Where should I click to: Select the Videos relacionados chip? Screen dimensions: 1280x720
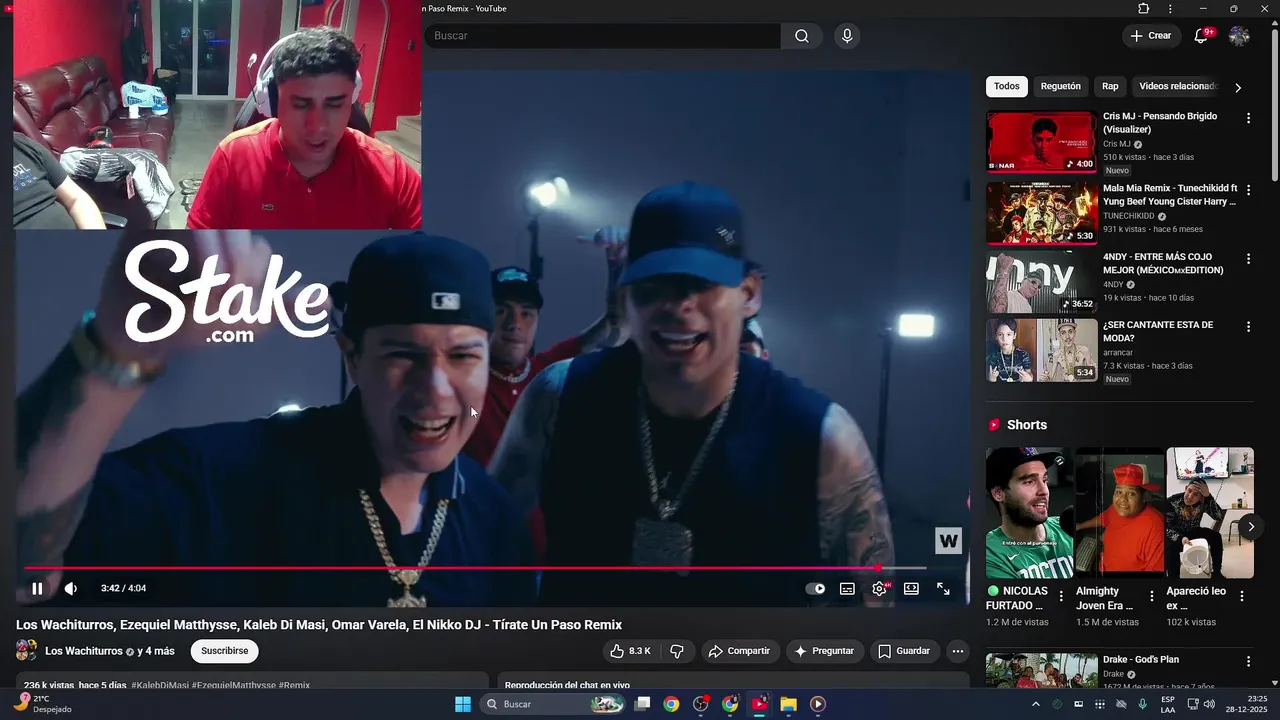(x=1178, y=86)
